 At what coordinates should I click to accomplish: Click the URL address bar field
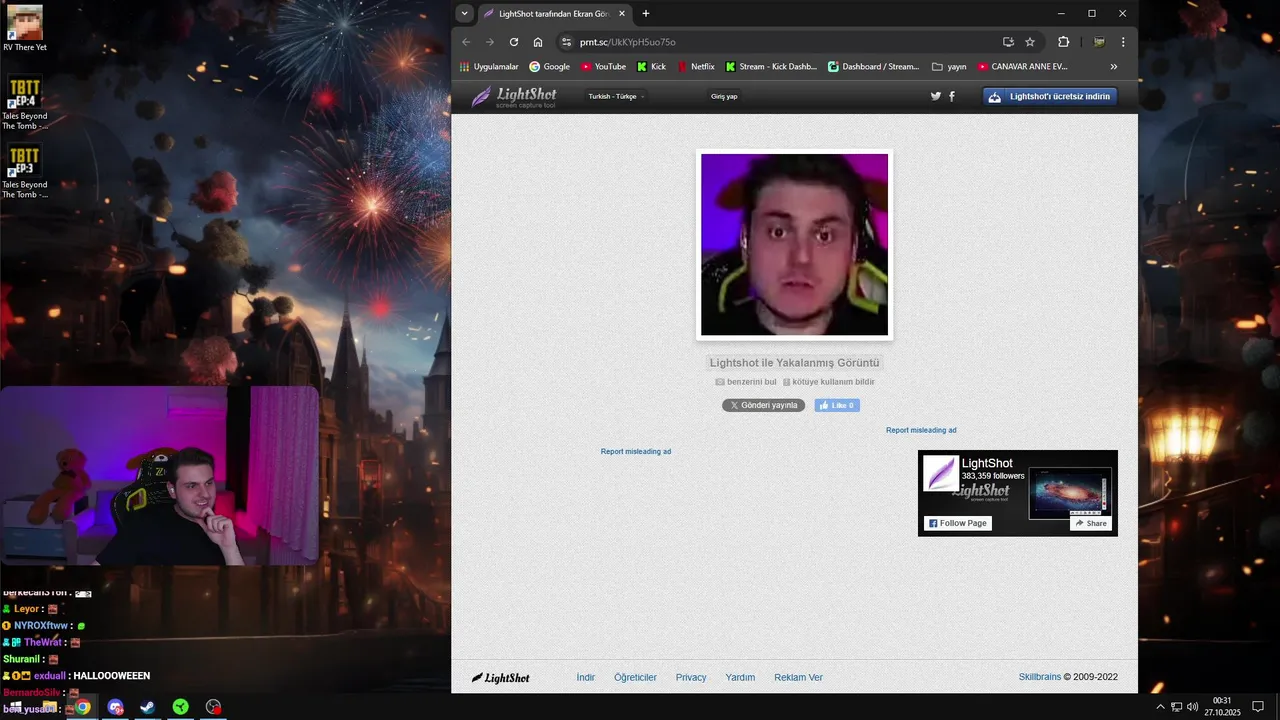tap(780, 42)
